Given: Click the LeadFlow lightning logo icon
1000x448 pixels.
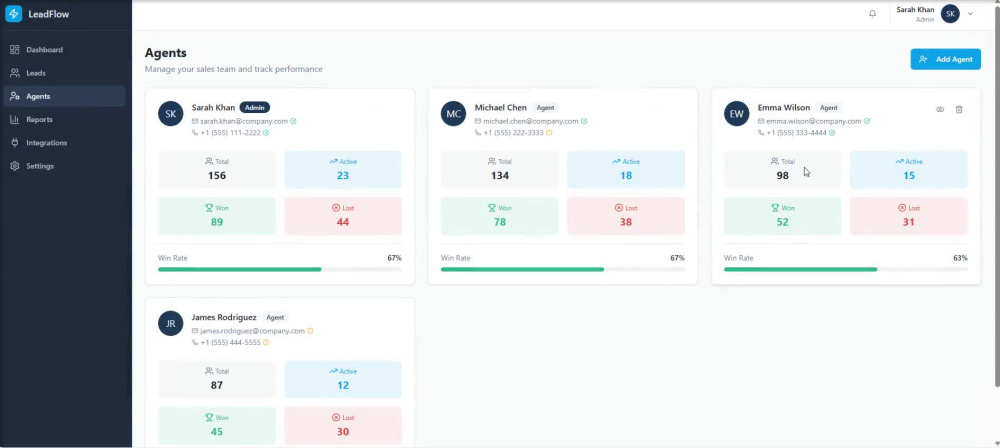Looking at the screenshot, I should click(13, 13).
